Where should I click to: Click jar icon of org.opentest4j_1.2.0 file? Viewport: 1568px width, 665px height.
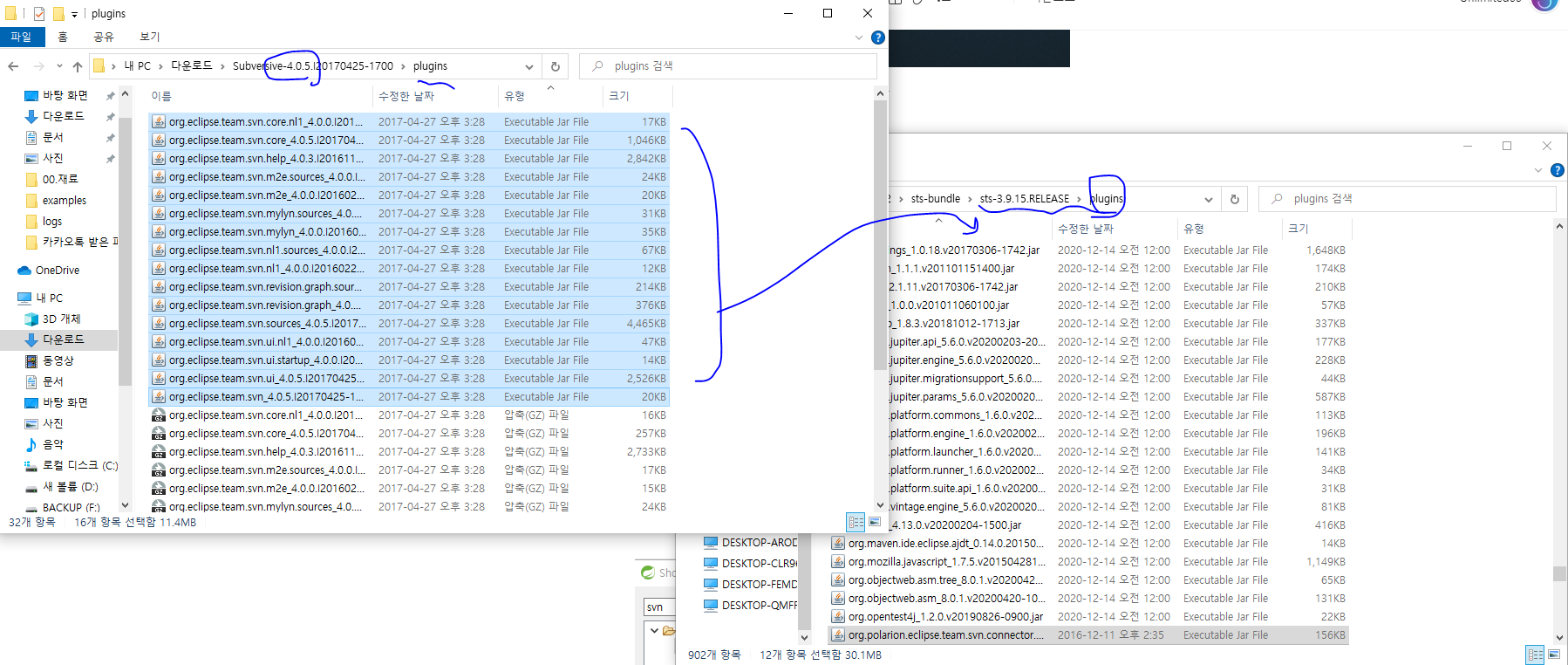838,617
